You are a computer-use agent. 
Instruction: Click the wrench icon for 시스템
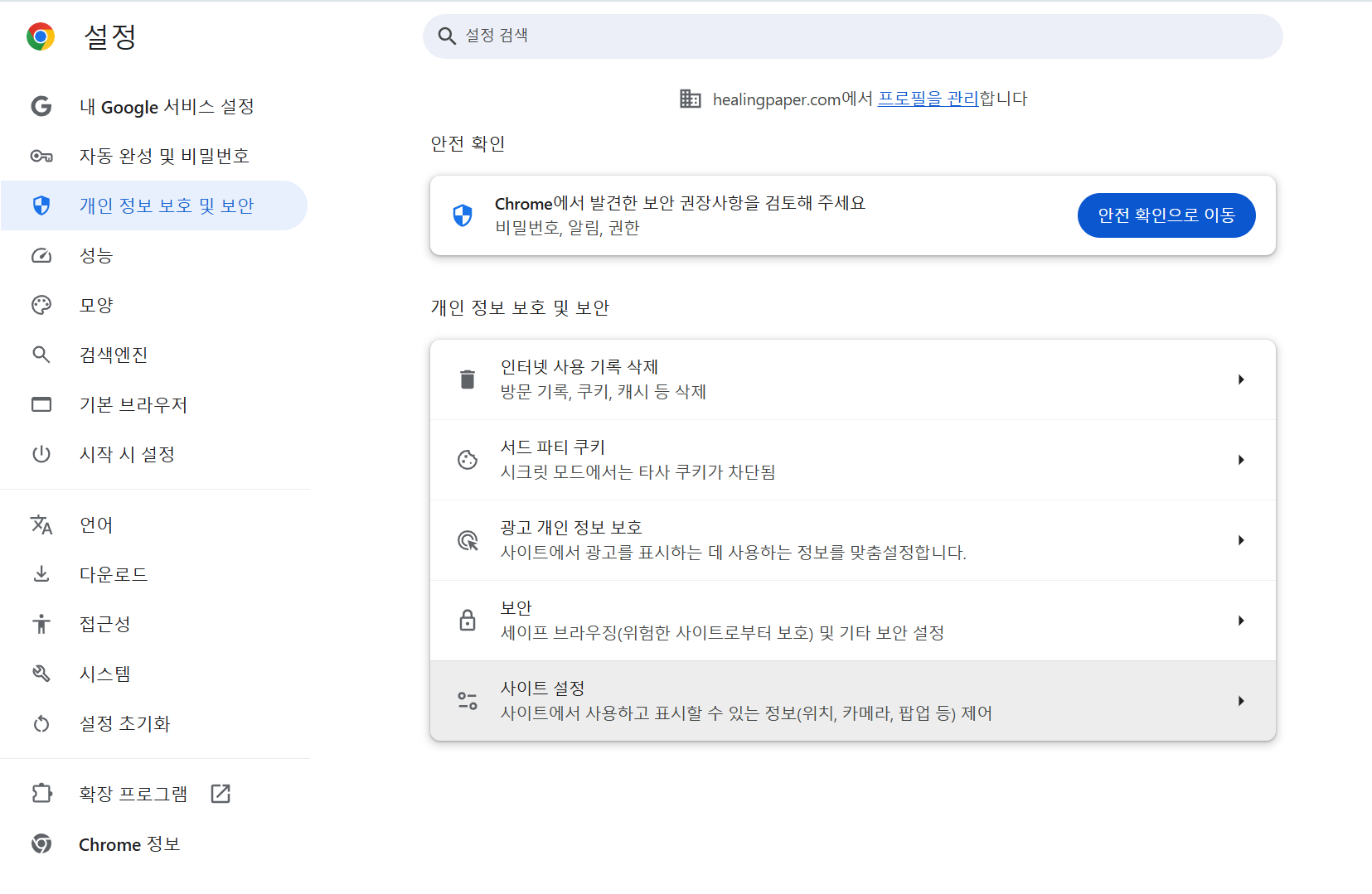point(41,674)
